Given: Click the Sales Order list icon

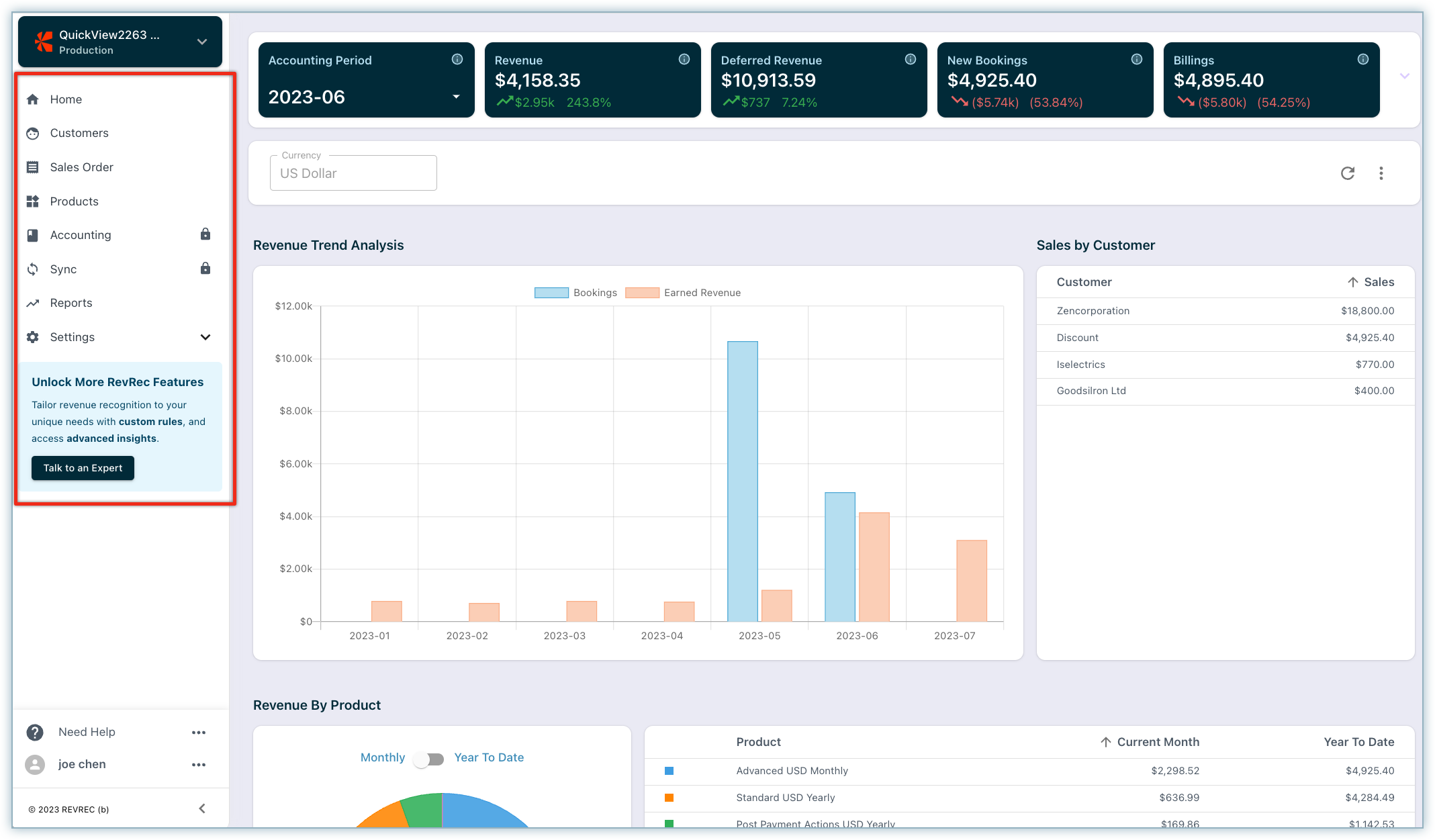Looking at the screenshot, I should [x=32, y=167].
